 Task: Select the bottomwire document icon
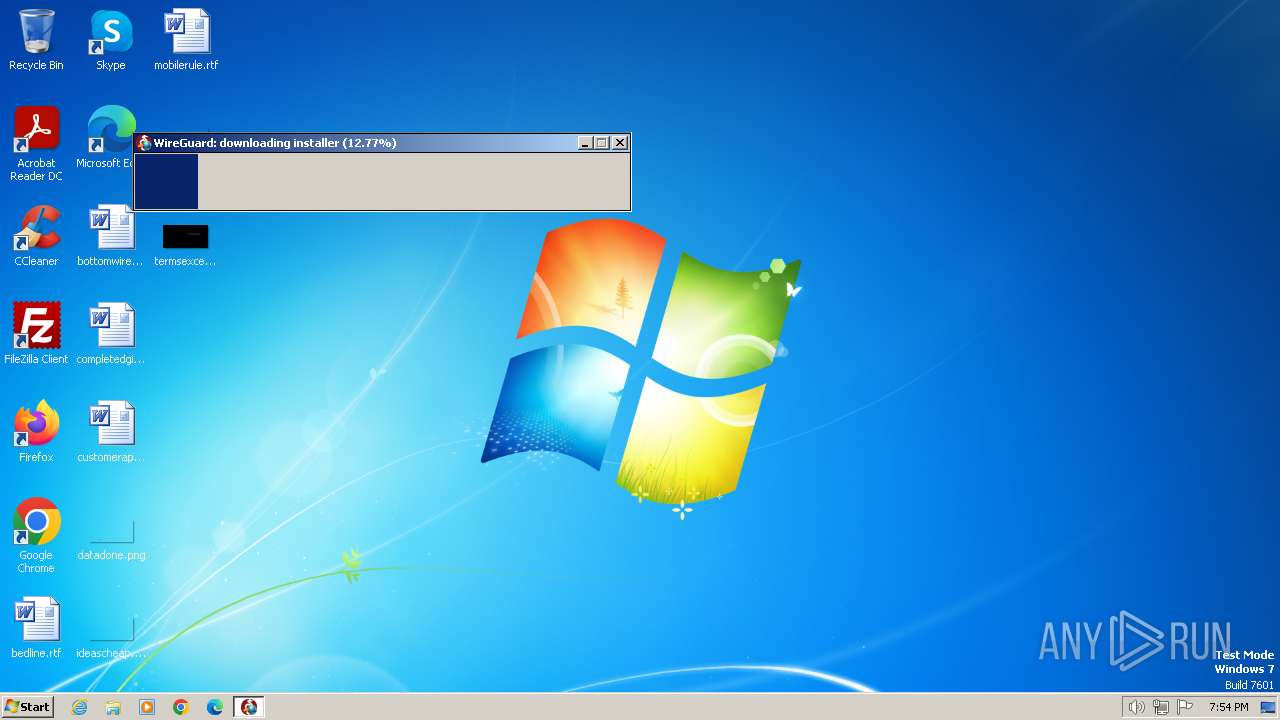(111, 236)
